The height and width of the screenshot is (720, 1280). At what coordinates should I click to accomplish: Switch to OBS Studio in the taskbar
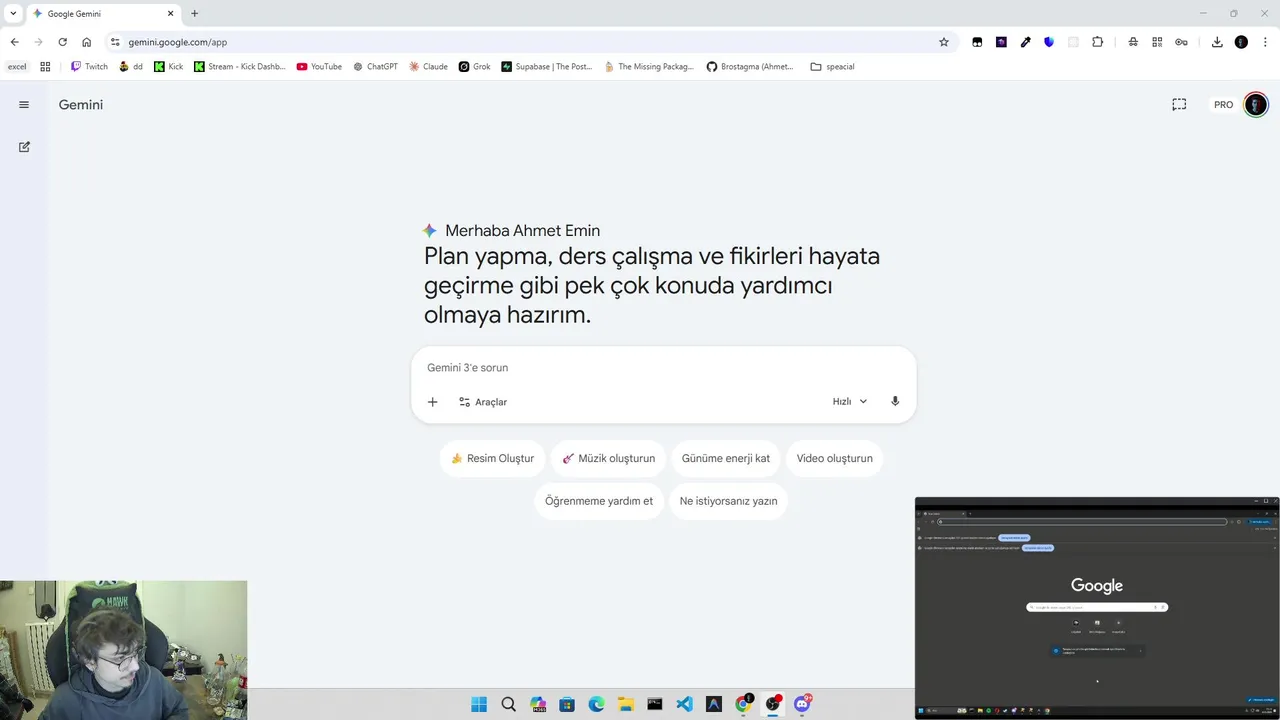tap(772, 704)
